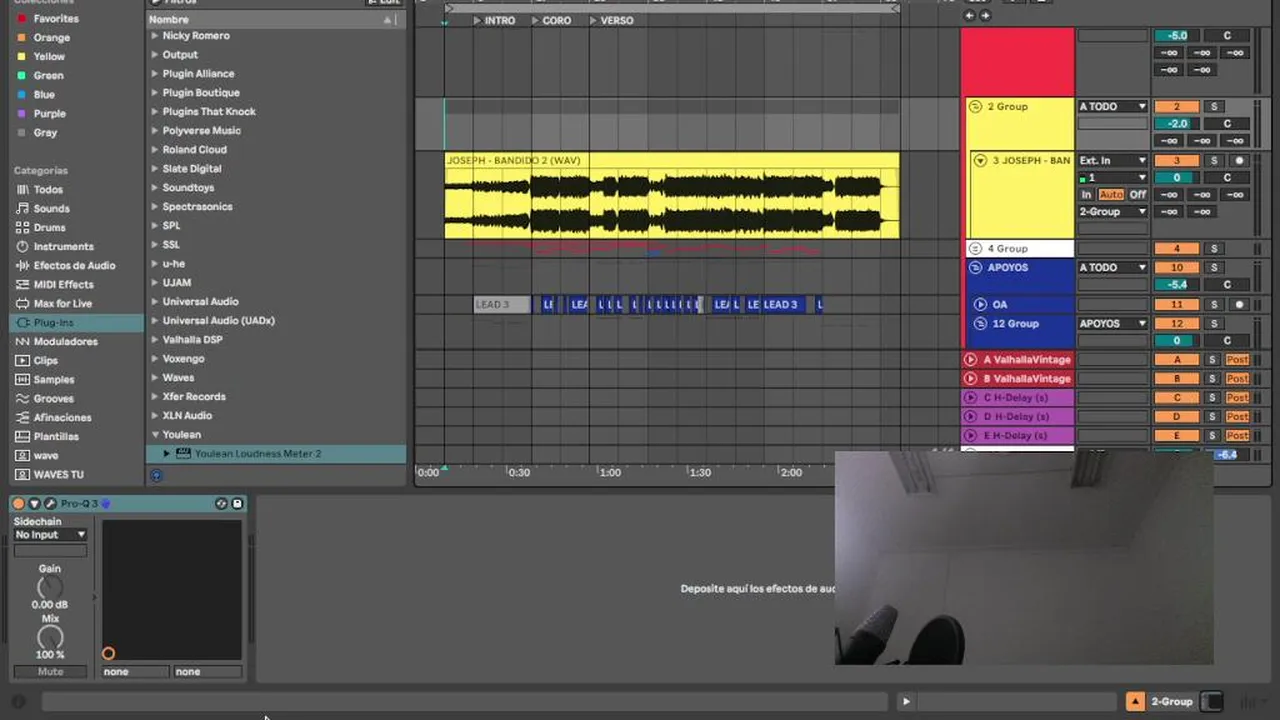Select the gray LEAD 3 clip
The image size is (1280, 720).
tap(502, 305)
